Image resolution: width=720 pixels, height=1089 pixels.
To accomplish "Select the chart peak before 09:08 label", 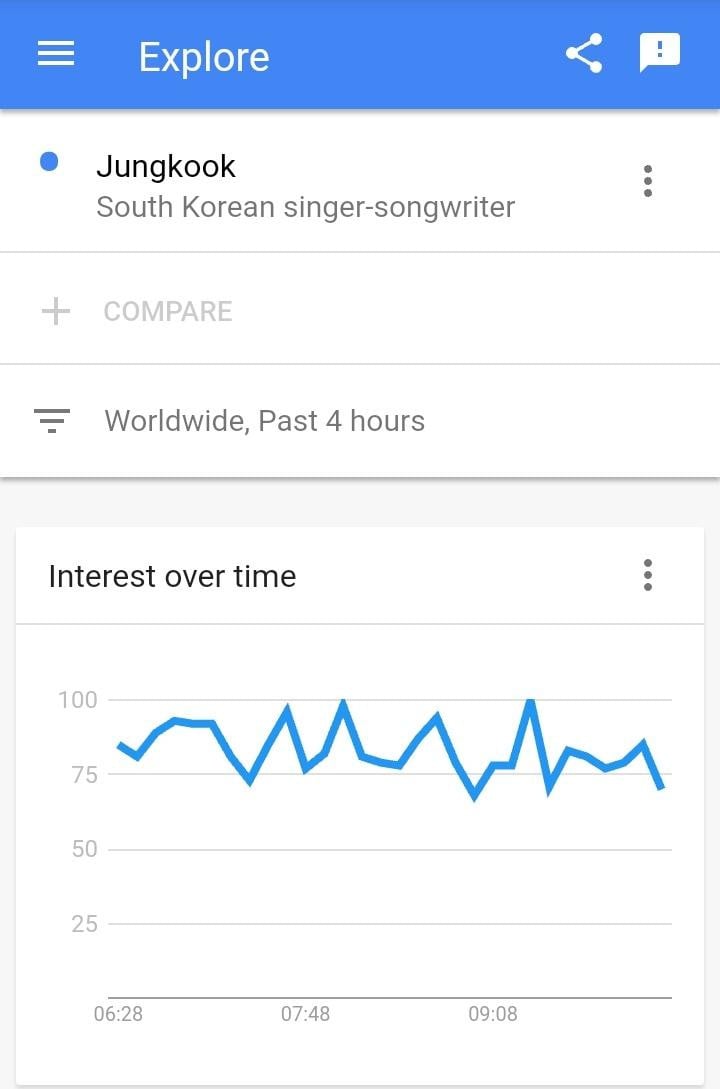I will 437,716.
